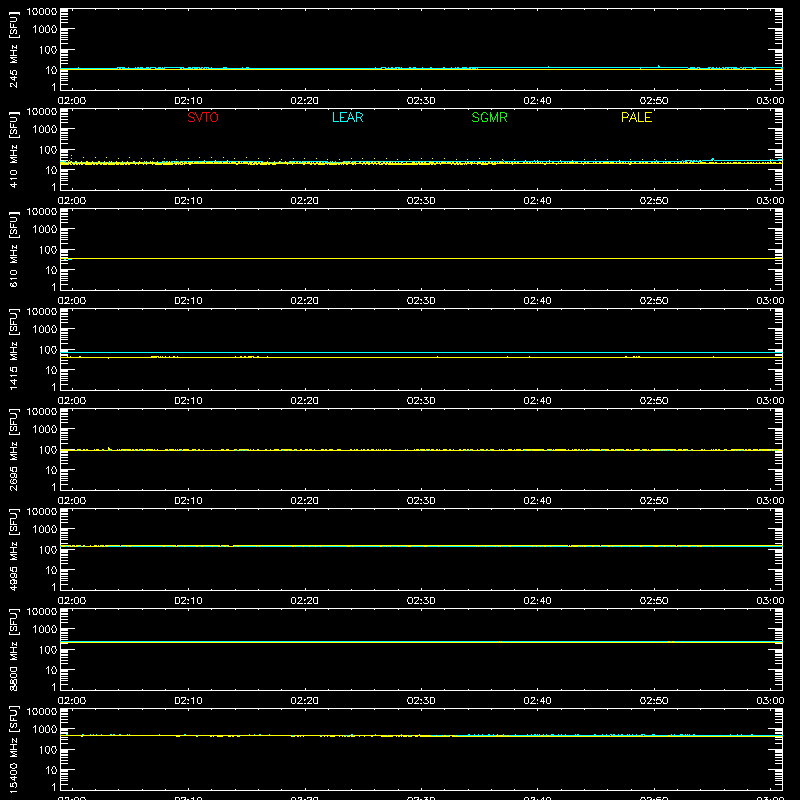
Task: Click 02:00 time label under 1415 MHz plot
Action: coord(72,401)
